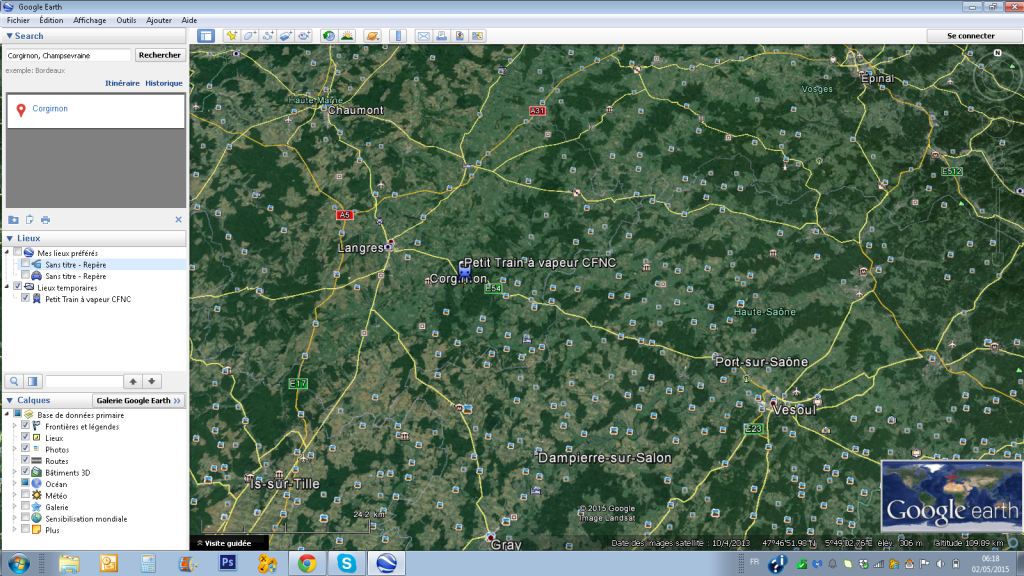Uncheck the Routes layer checkbox
1024x576 pixels.
[25, 461]
